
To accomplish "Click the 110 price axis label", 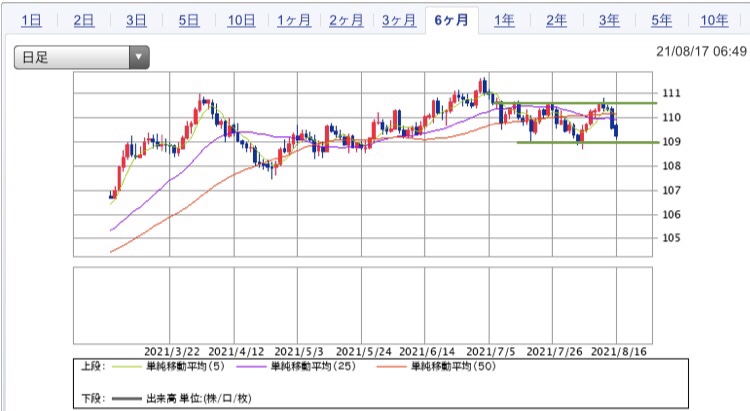I will [671, 117].
